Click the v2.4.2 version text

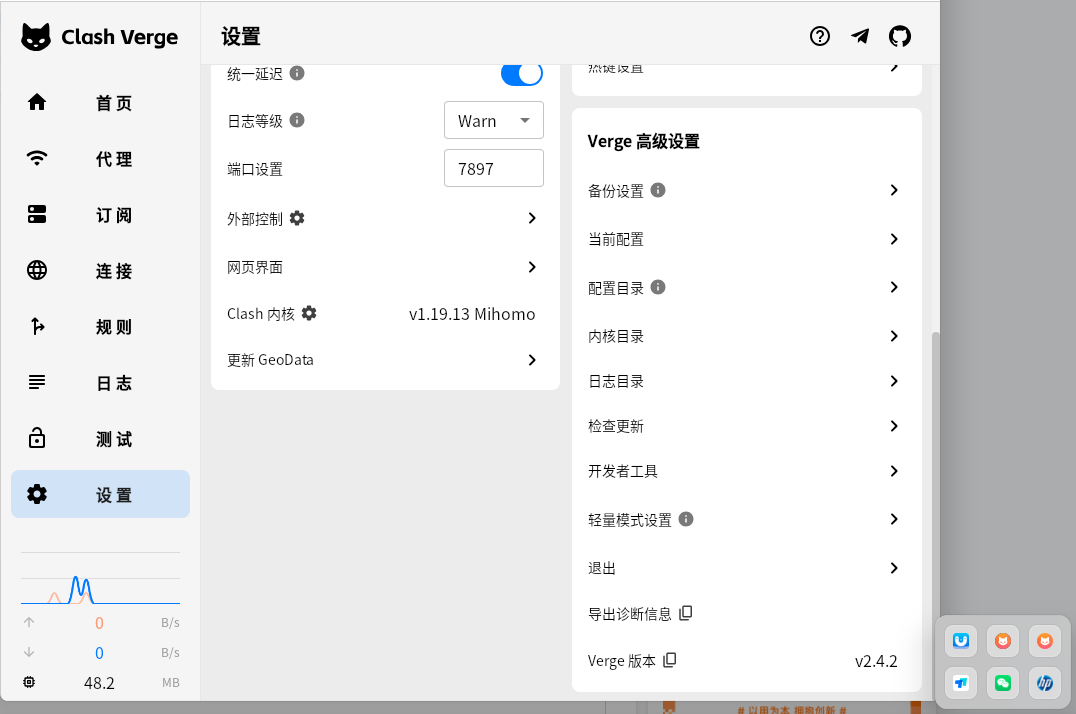[x=876, y=661]
